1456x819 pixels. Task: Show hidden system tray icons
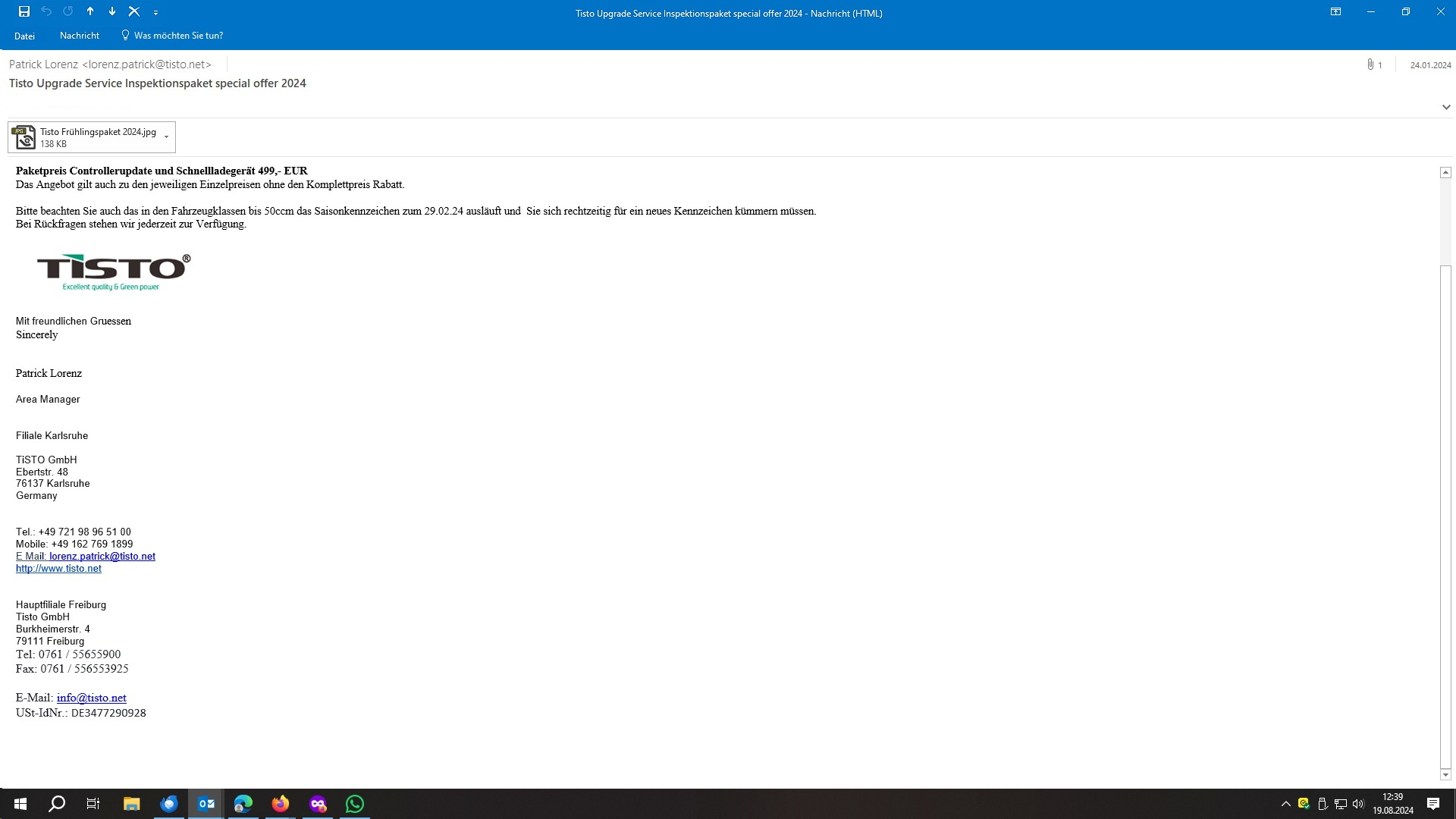coord(1285,804)
